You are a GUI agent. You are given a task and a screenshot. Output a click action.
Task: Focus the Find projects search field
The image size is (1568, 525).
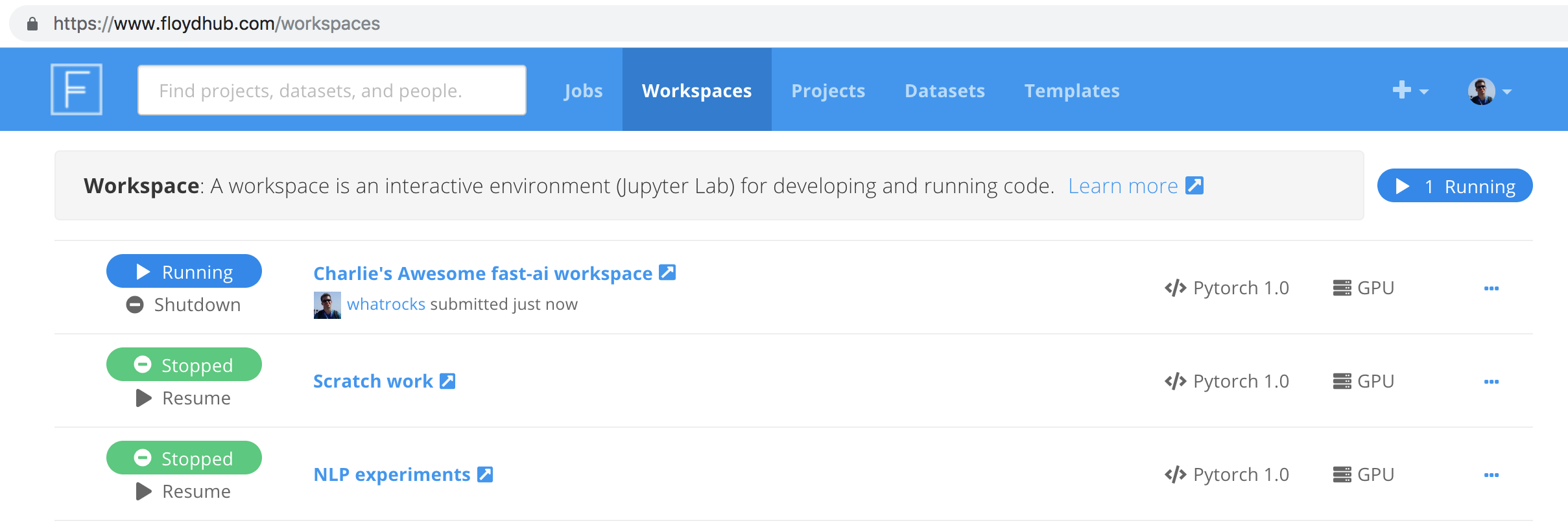331,91
